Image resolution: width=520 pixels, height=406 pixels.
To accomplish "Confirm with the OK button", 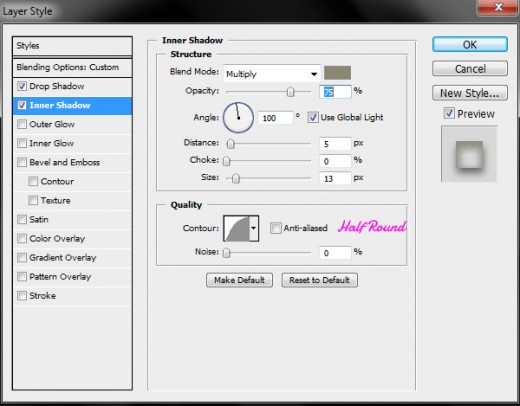I will tap(470, 44).
